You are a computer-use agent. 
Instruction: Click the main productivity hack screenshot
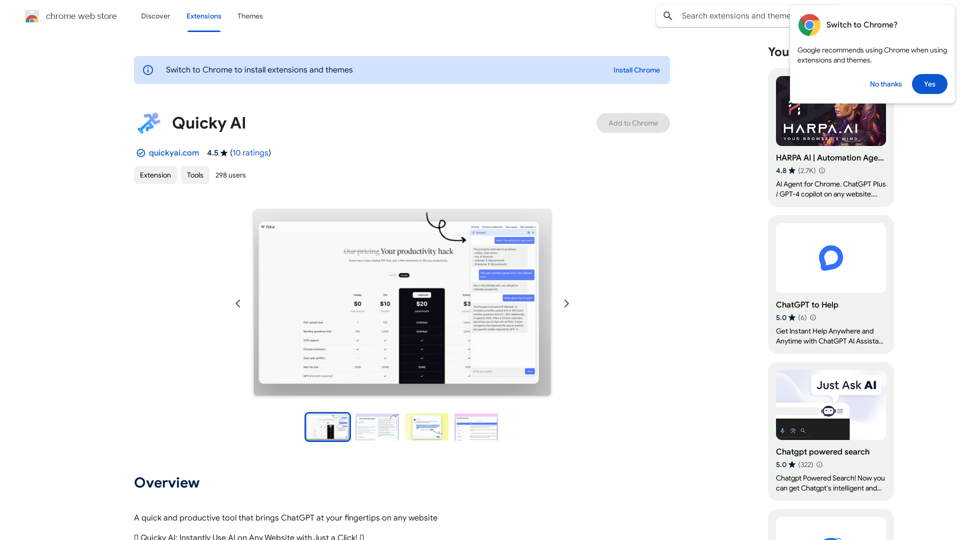[402, 302]
